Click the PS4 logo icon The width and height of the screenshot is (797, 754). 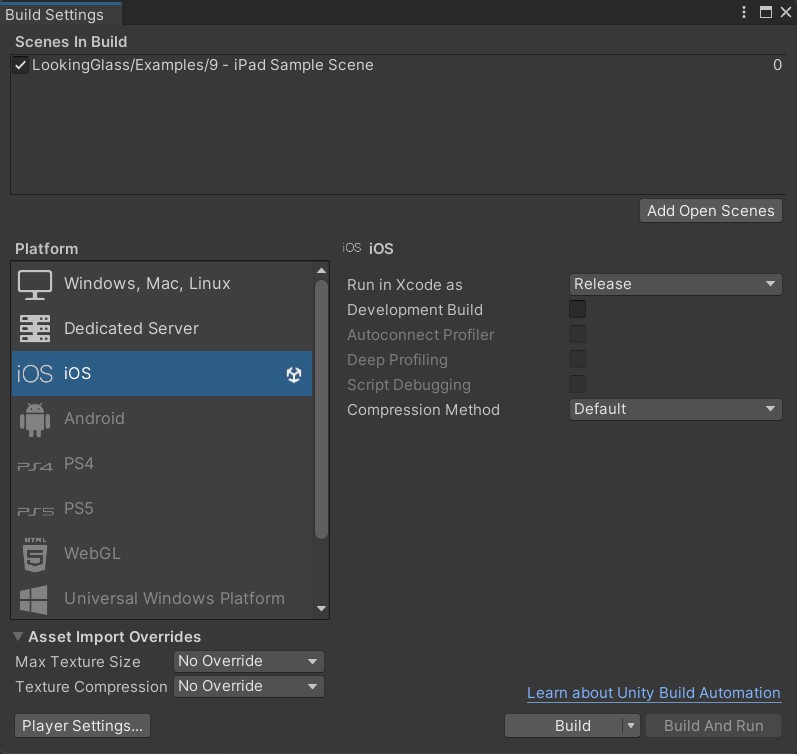35,465
